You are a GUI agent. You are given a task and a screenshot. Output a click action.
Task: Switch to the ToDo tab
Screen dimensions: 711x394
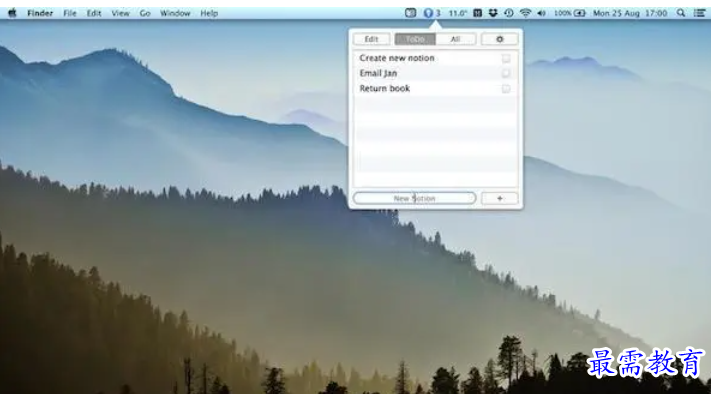415,39
